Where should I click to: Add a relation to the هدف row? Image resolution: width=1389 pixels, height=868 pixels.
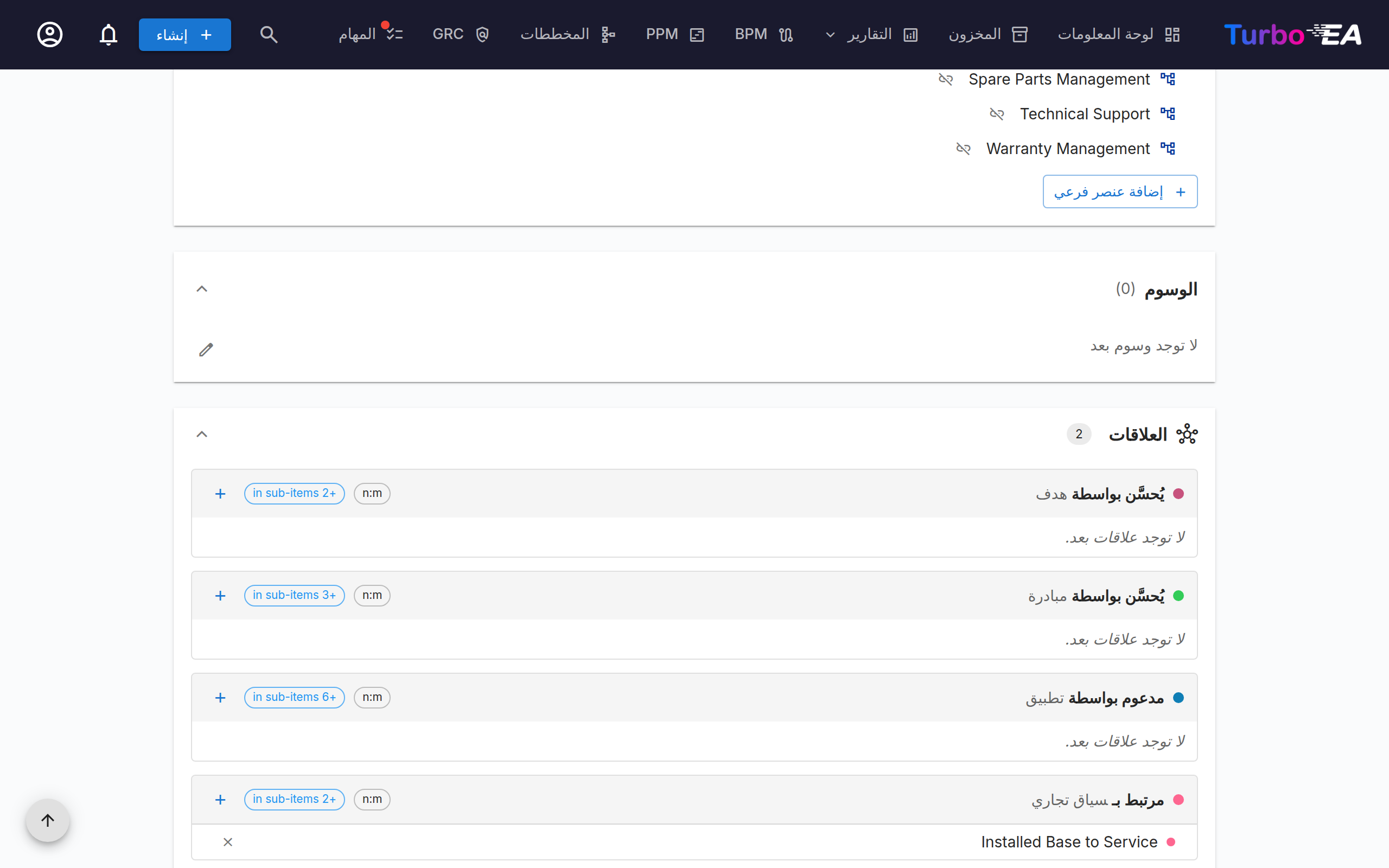[x=220, y=494]
